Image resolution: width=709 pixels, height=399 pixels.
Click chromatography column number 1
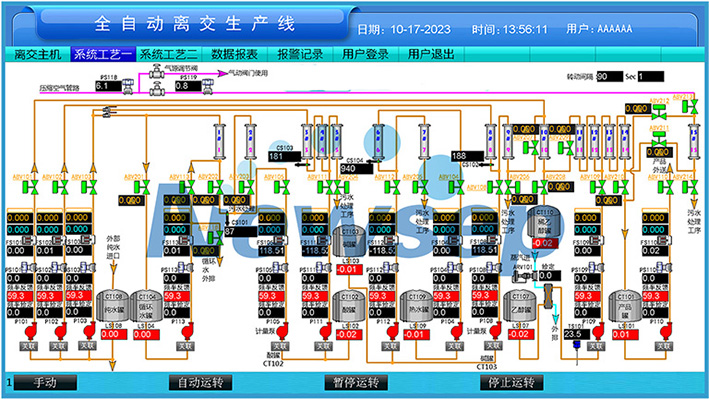[x=219, y=142]
